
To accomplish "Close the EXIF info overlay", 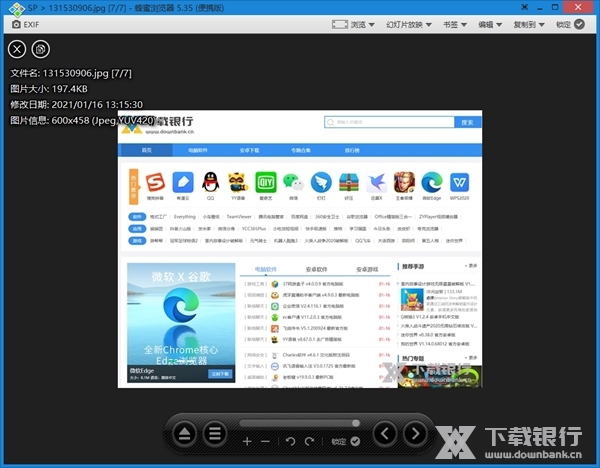I will tap(17, 48).
